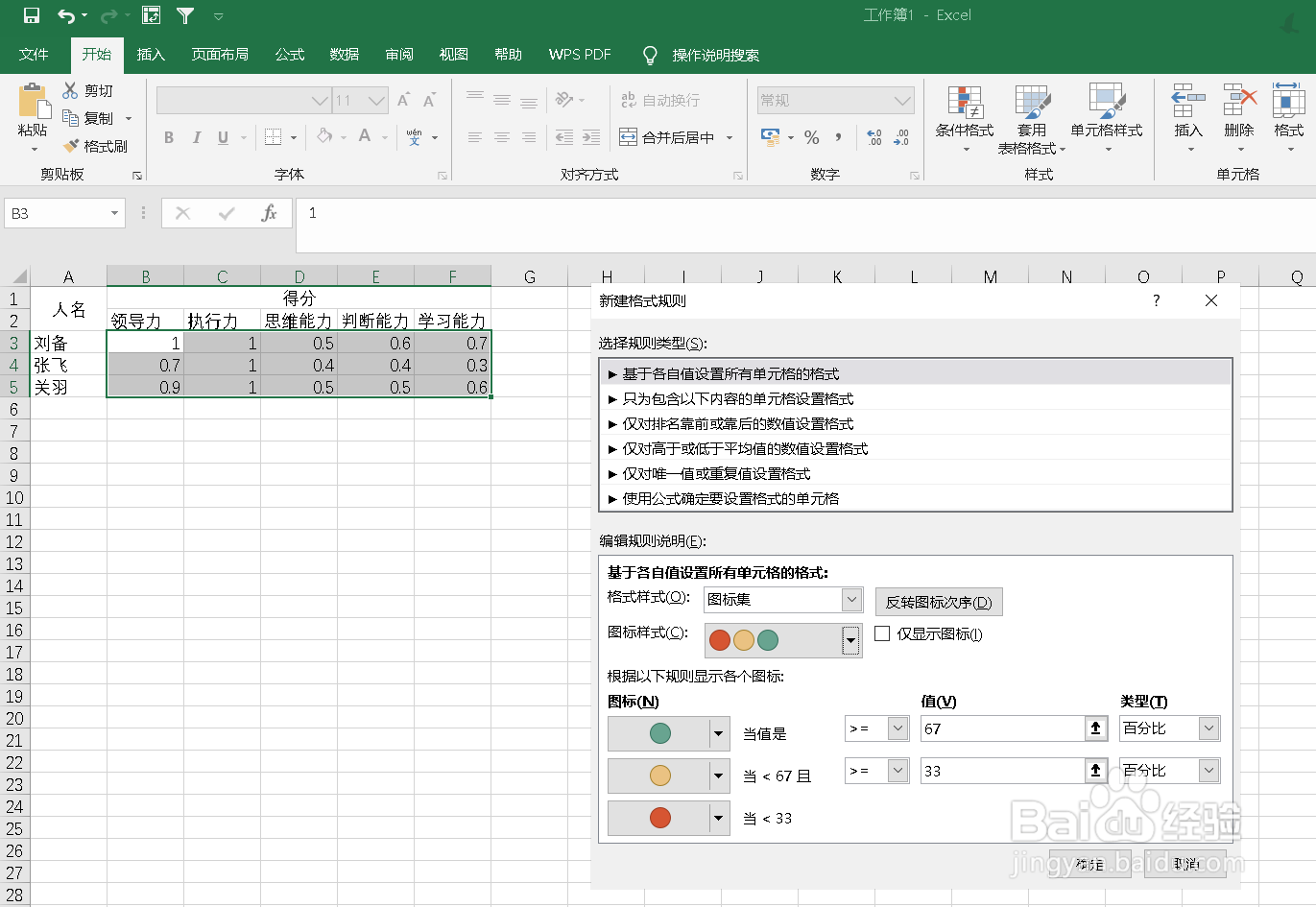Image resolution: width=1316 pixels, height=907 pixels.
Task: Click the 确定 button to confirm the rule
Action: pyautogui.click(x=1089, y=864)
